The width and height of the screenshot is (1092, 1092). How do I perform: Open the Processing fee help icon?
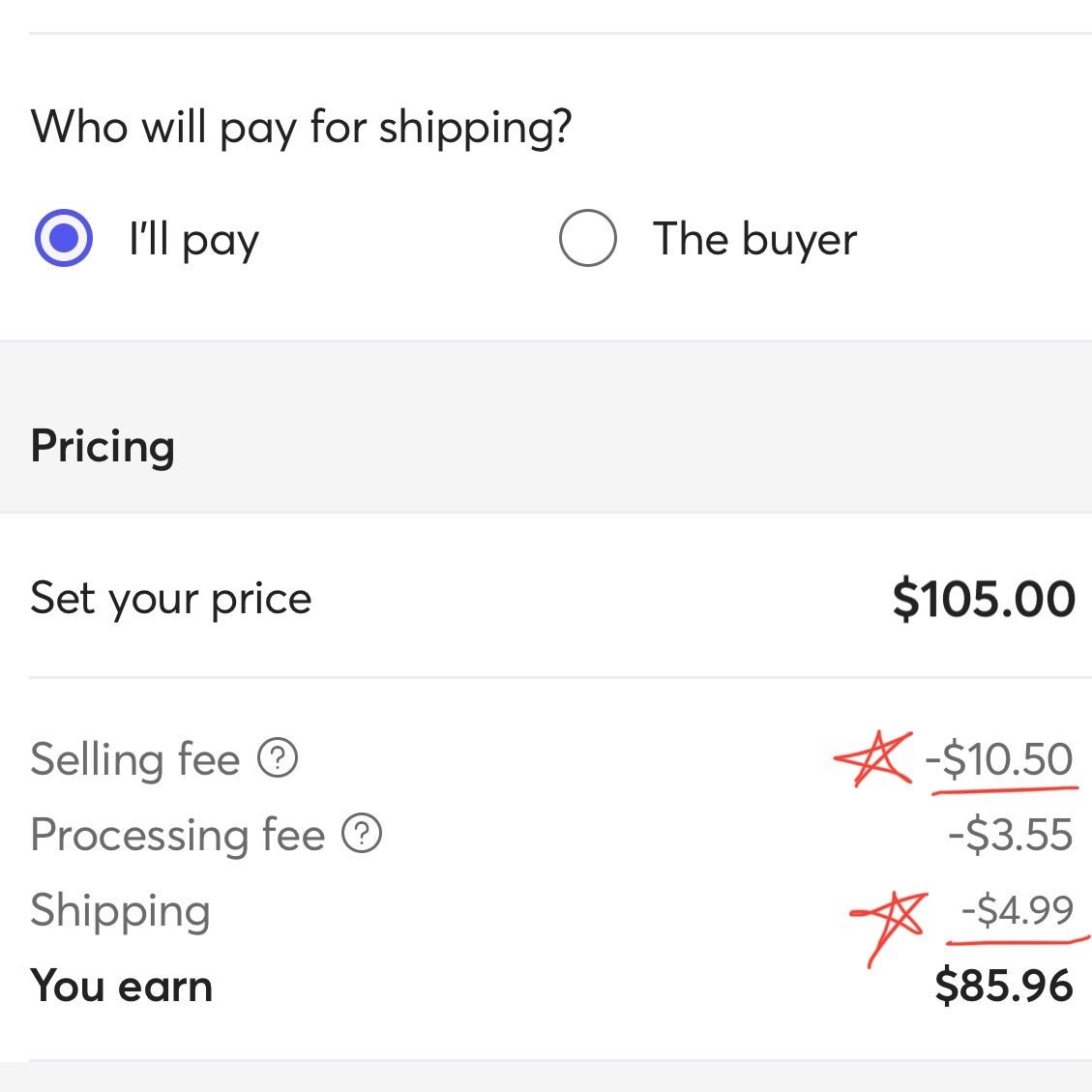(362, 833)
